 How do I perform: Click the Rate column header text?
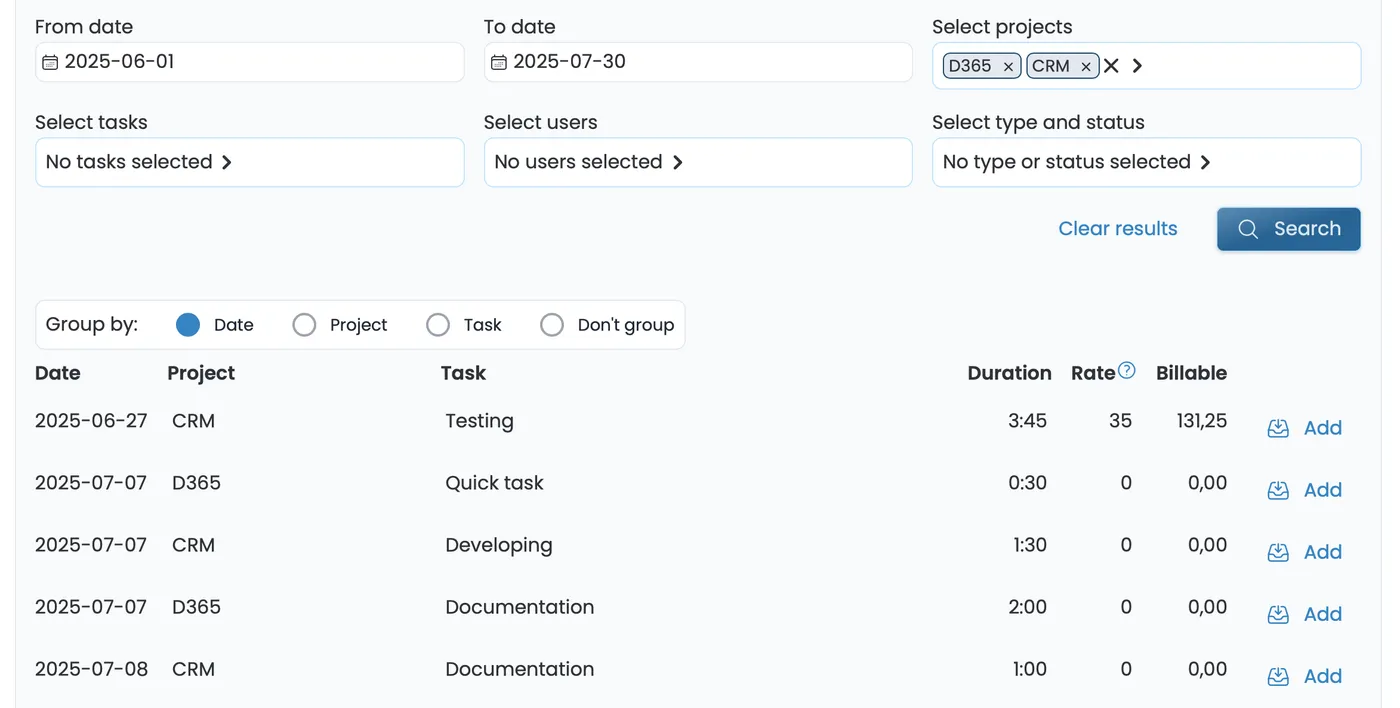tap(1093, 373)
